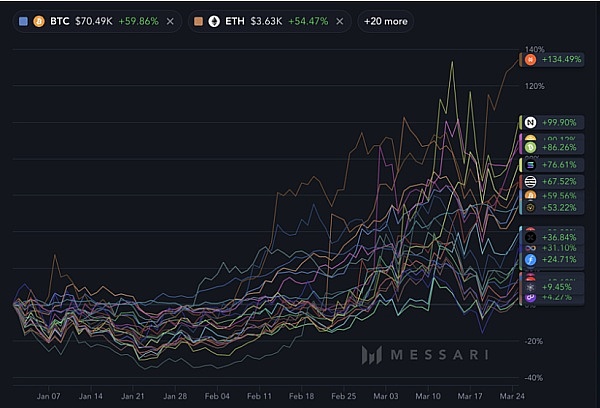600x408 pixels.
Task: Click the green coin icon at +86.26%
Action: (x=530, y=147)
